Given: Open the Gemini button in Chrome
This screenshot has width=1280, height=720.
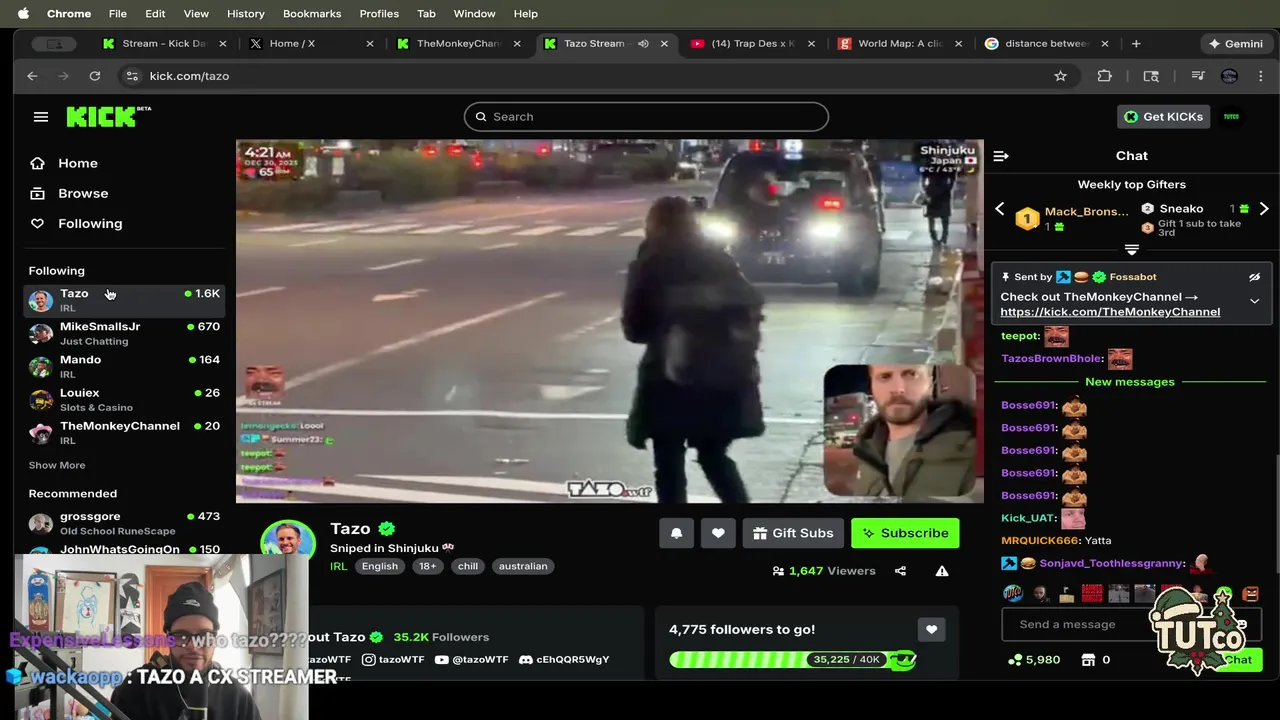Looking at the screenshot, I should point(1235,44).
